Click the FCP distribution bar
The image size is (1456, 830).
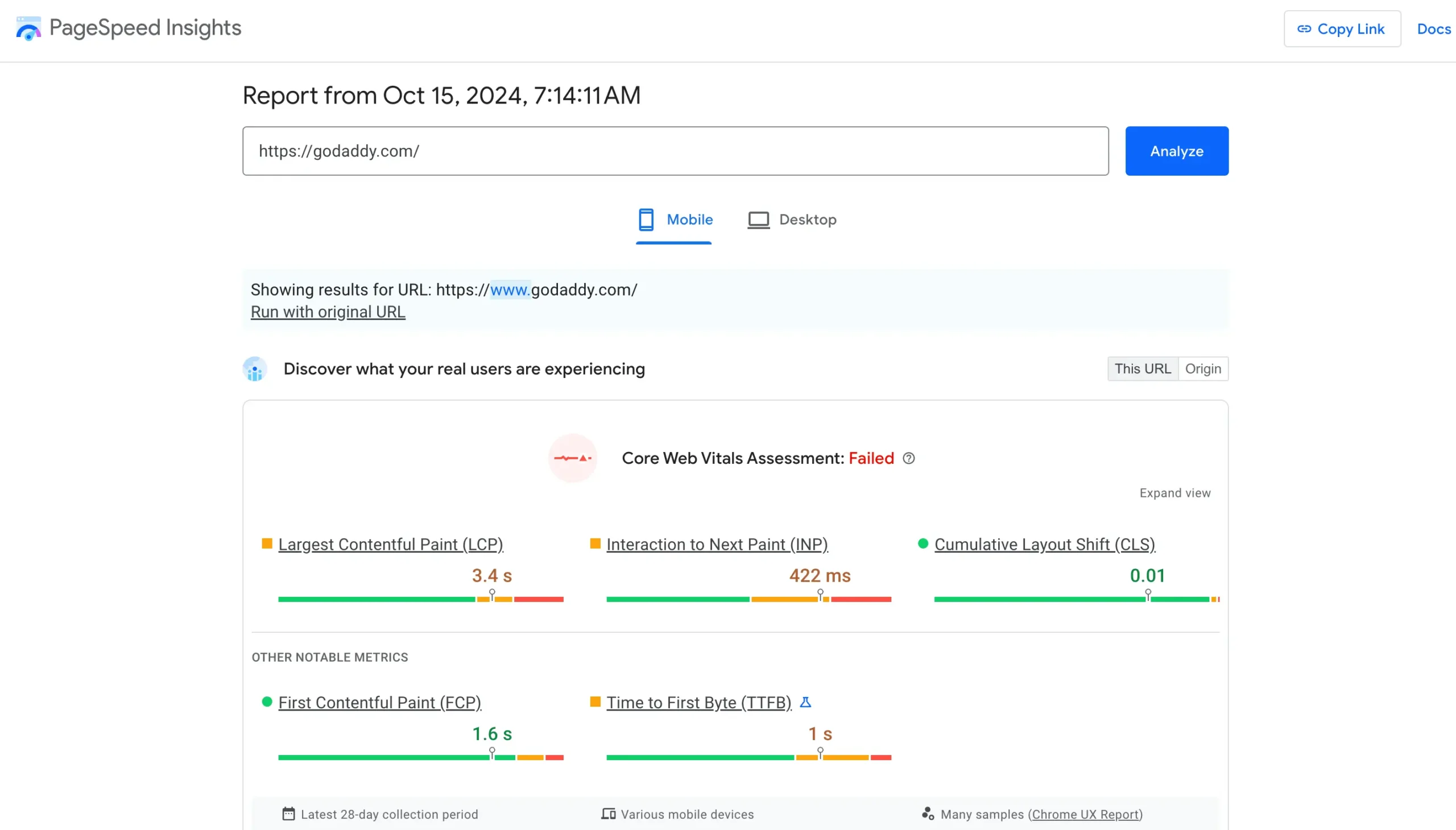421,758
